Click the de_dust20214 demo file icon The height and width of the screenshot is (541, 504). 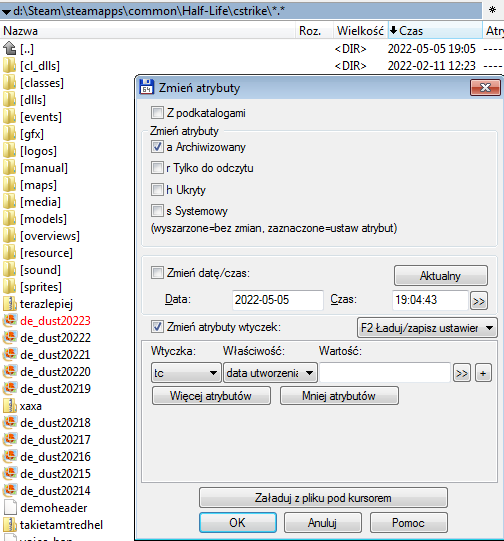pyautogui.click(x=10, y=491)
